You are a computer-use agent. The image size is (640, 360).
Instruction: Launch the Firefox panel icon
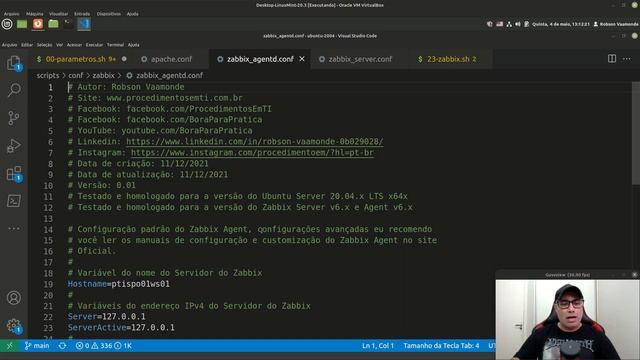pos(38,24)
